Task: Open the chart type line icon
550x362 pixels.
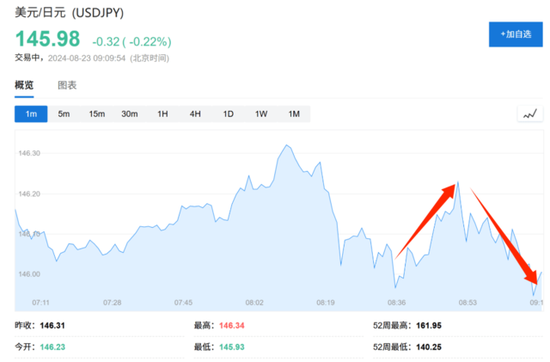Action: (530, 114)
